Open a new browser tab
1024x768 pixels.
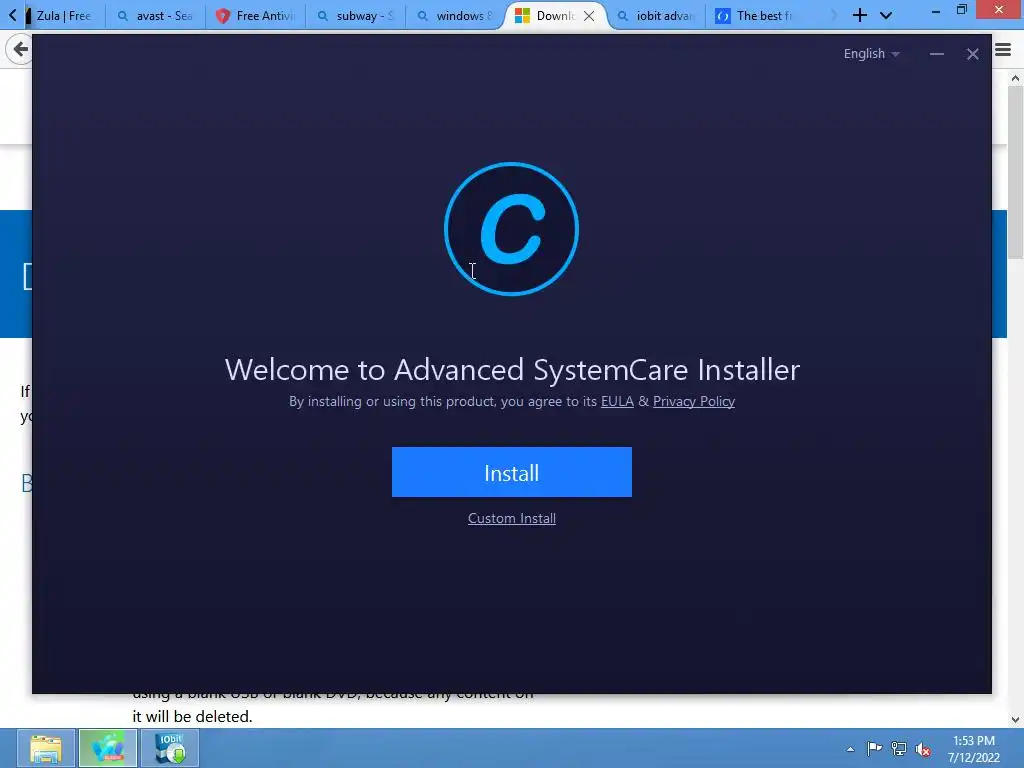pos(859,15)
